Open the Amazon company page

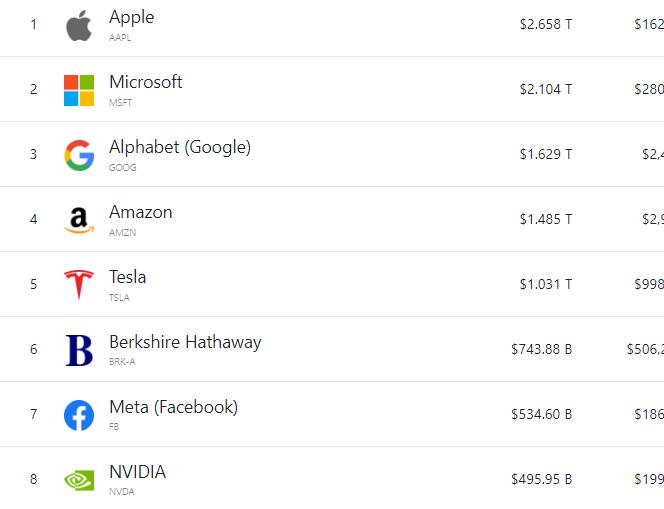coord(141,212)
